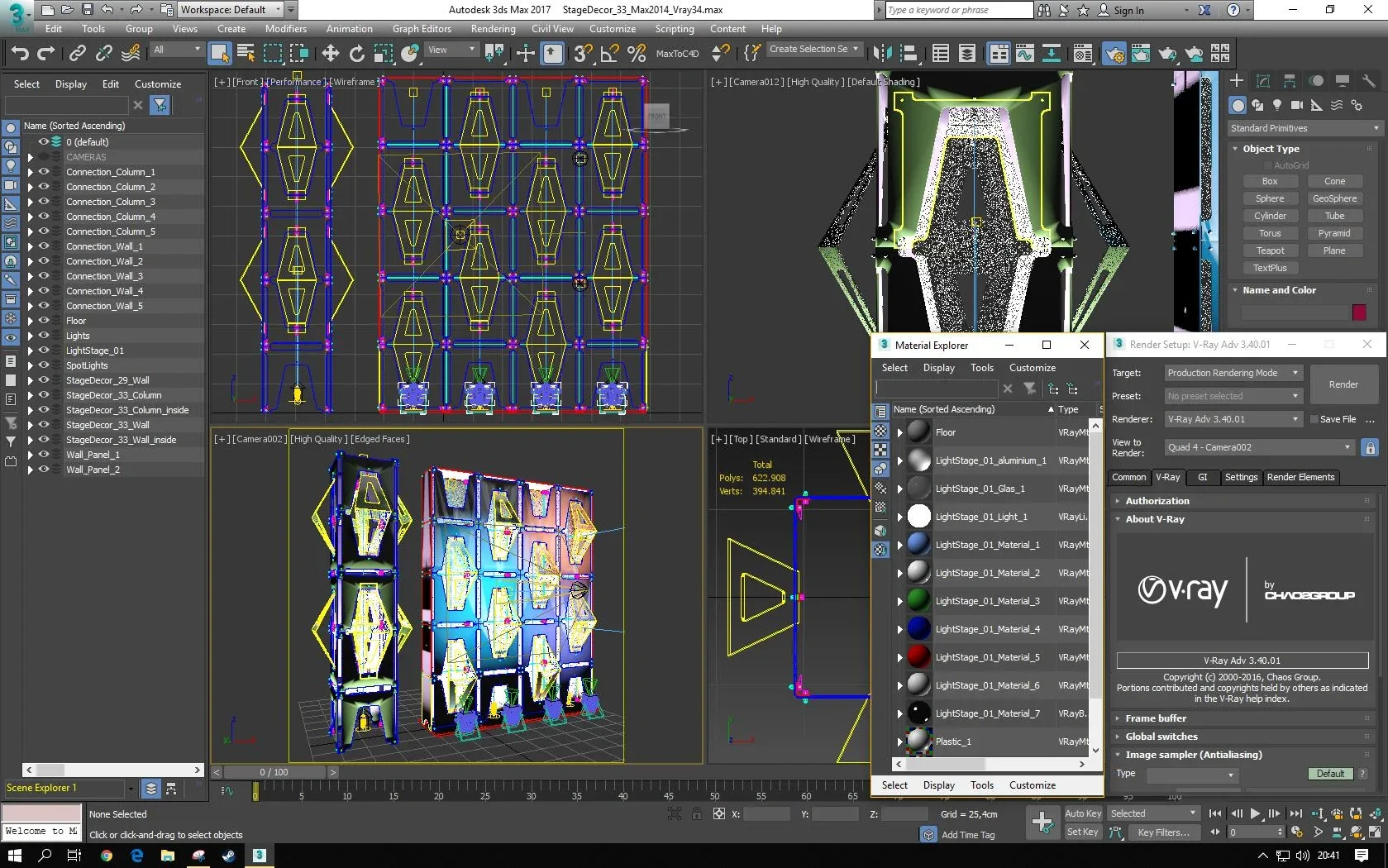Select the Cameras category icon in Create panel
The width and height of the screenshot is (1388, 868).
click(x=1297, y=105)
